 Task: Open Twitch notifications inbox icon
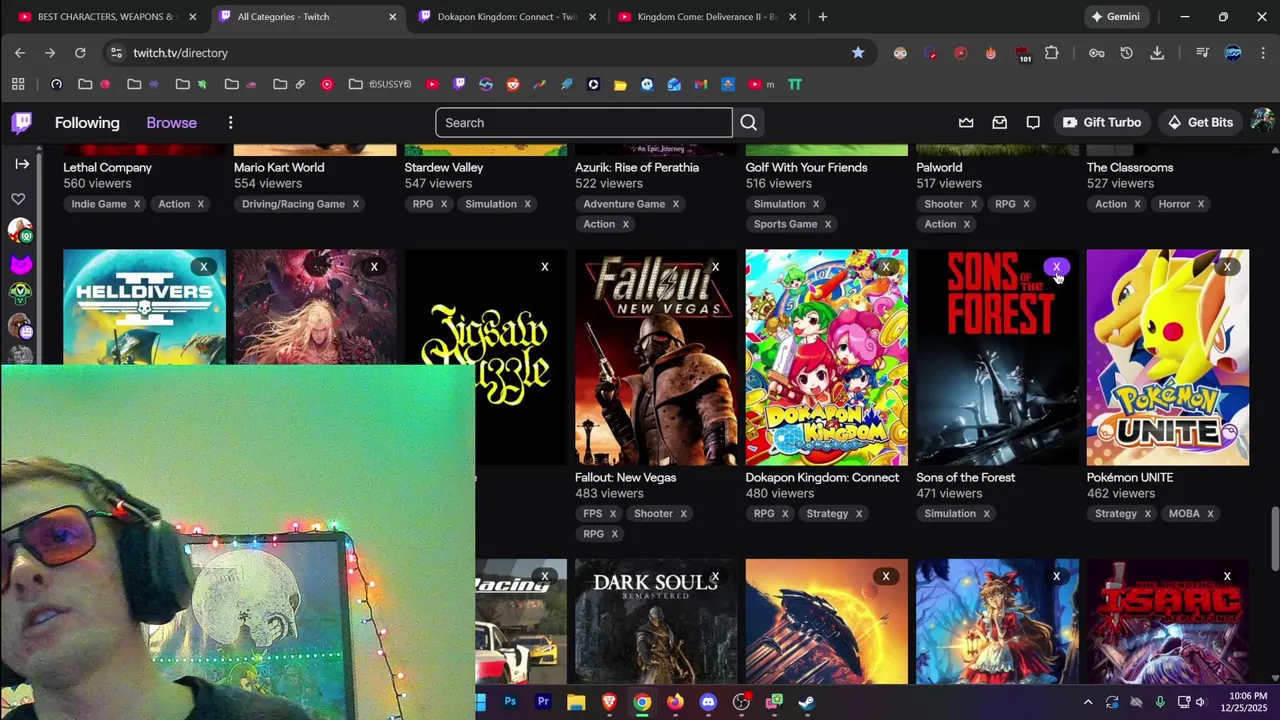point(999,122)
